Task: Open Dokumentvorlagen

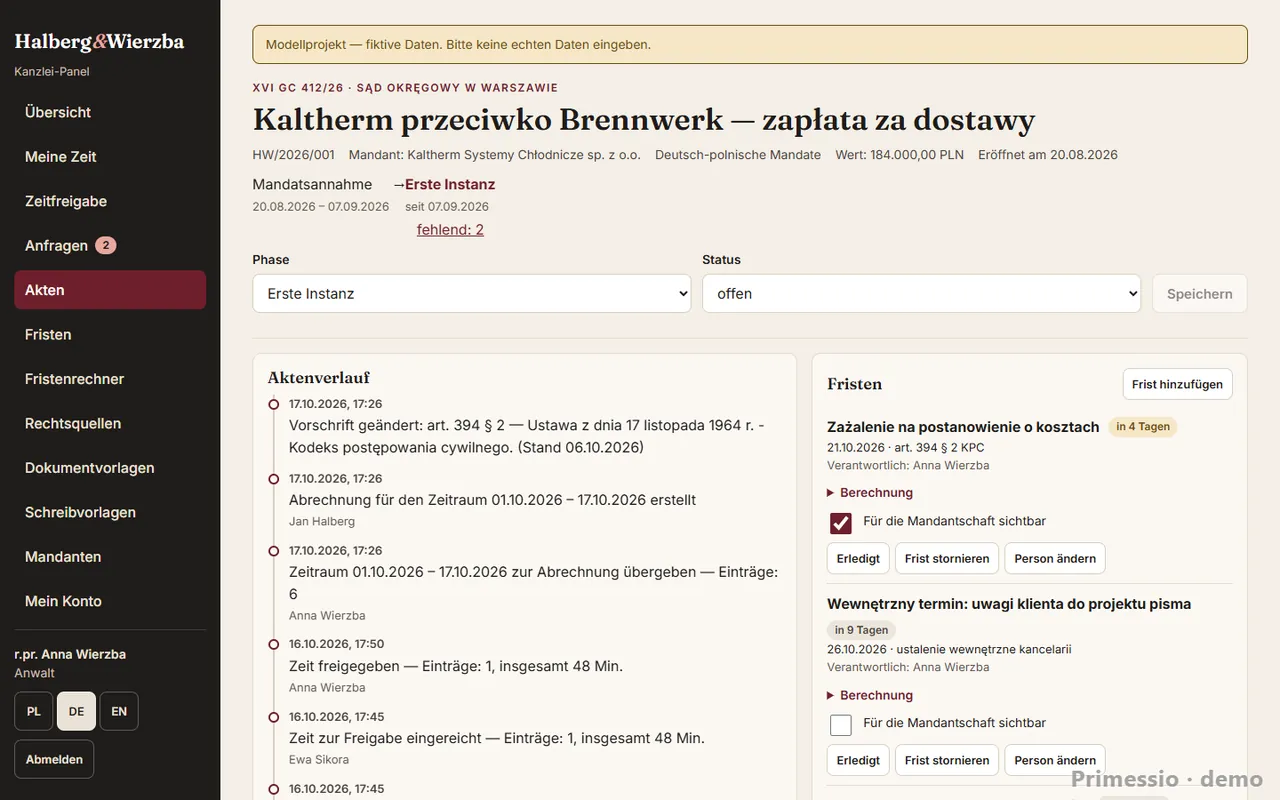Action: point(110,468)
